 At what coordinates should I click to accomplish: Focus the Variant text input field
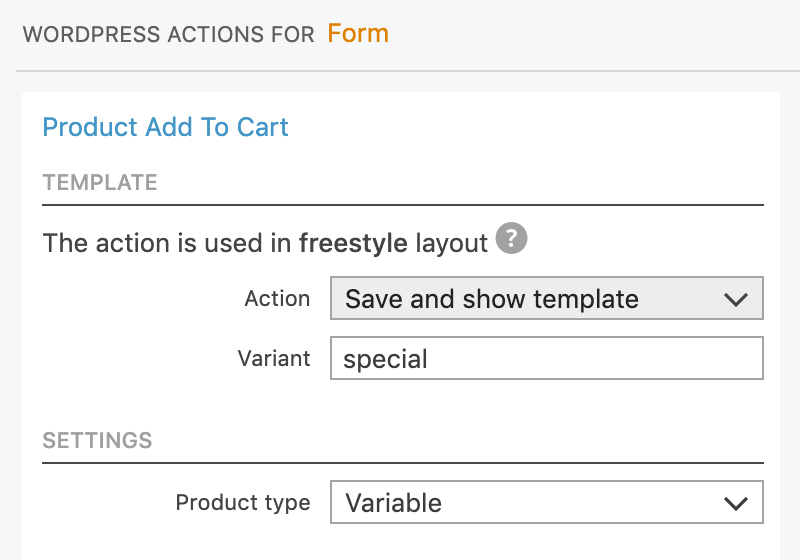click(547, 358)
